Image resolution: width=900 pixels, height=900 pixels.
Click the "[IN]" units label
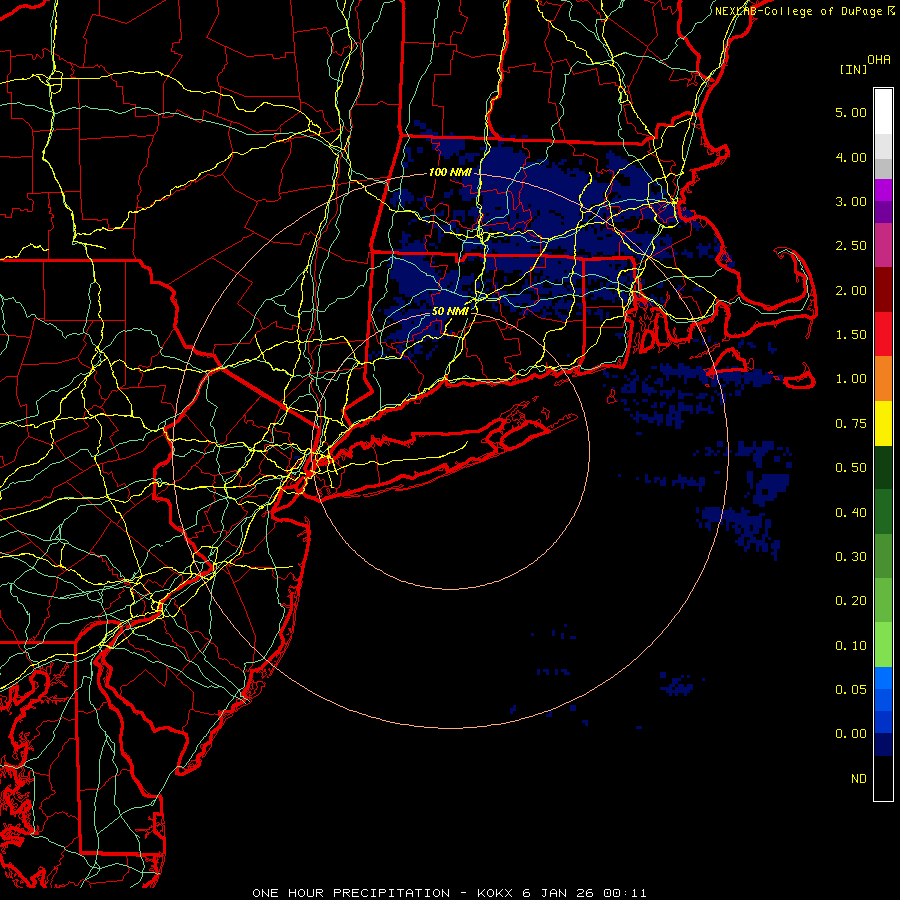854,69
